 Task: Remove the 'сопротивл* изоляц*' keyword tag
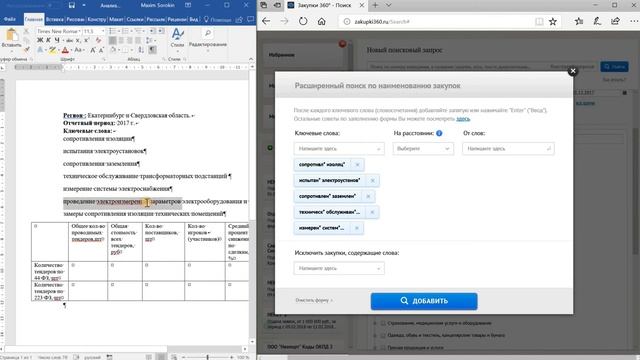point(358,164)
